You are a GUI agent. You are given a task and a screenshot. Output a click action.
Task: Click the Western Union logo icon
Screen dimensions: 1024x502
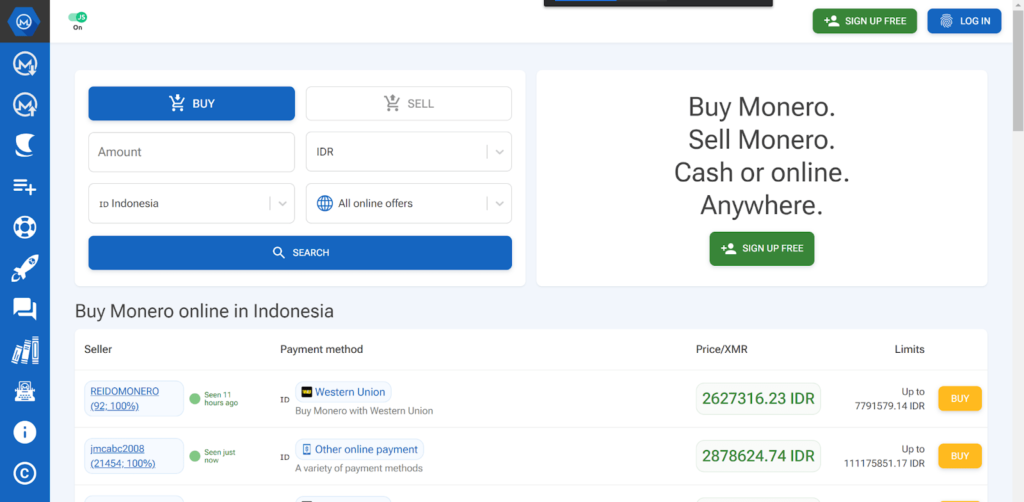point(306,392)
